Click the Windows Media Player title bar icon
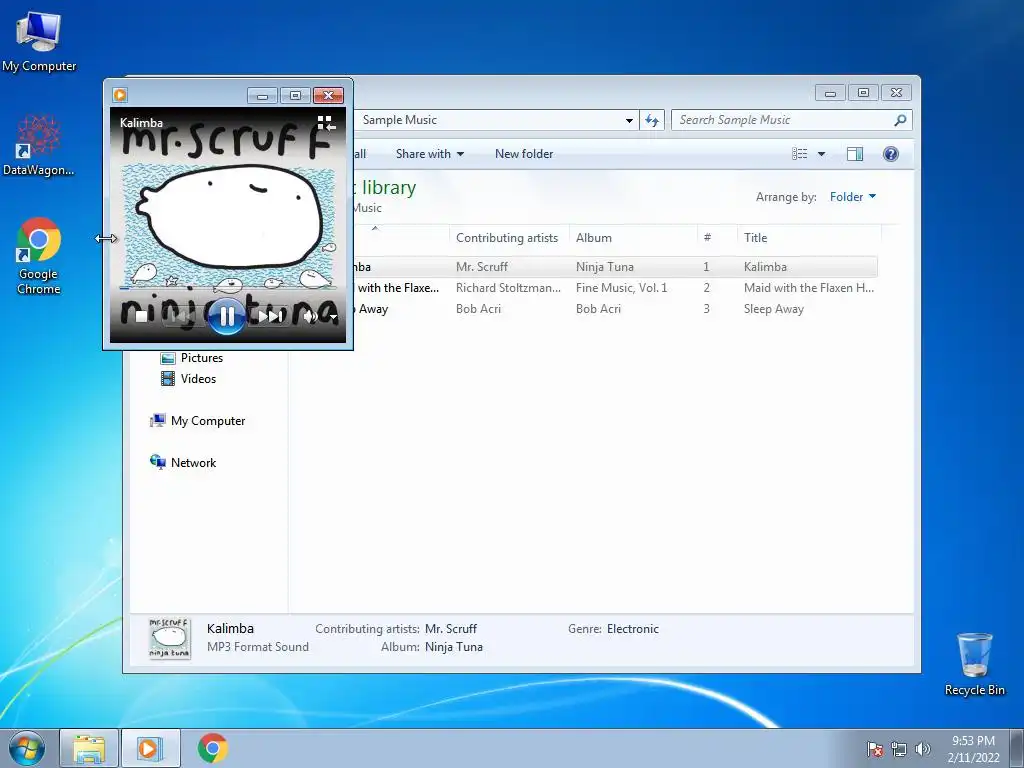 [120, 95]
